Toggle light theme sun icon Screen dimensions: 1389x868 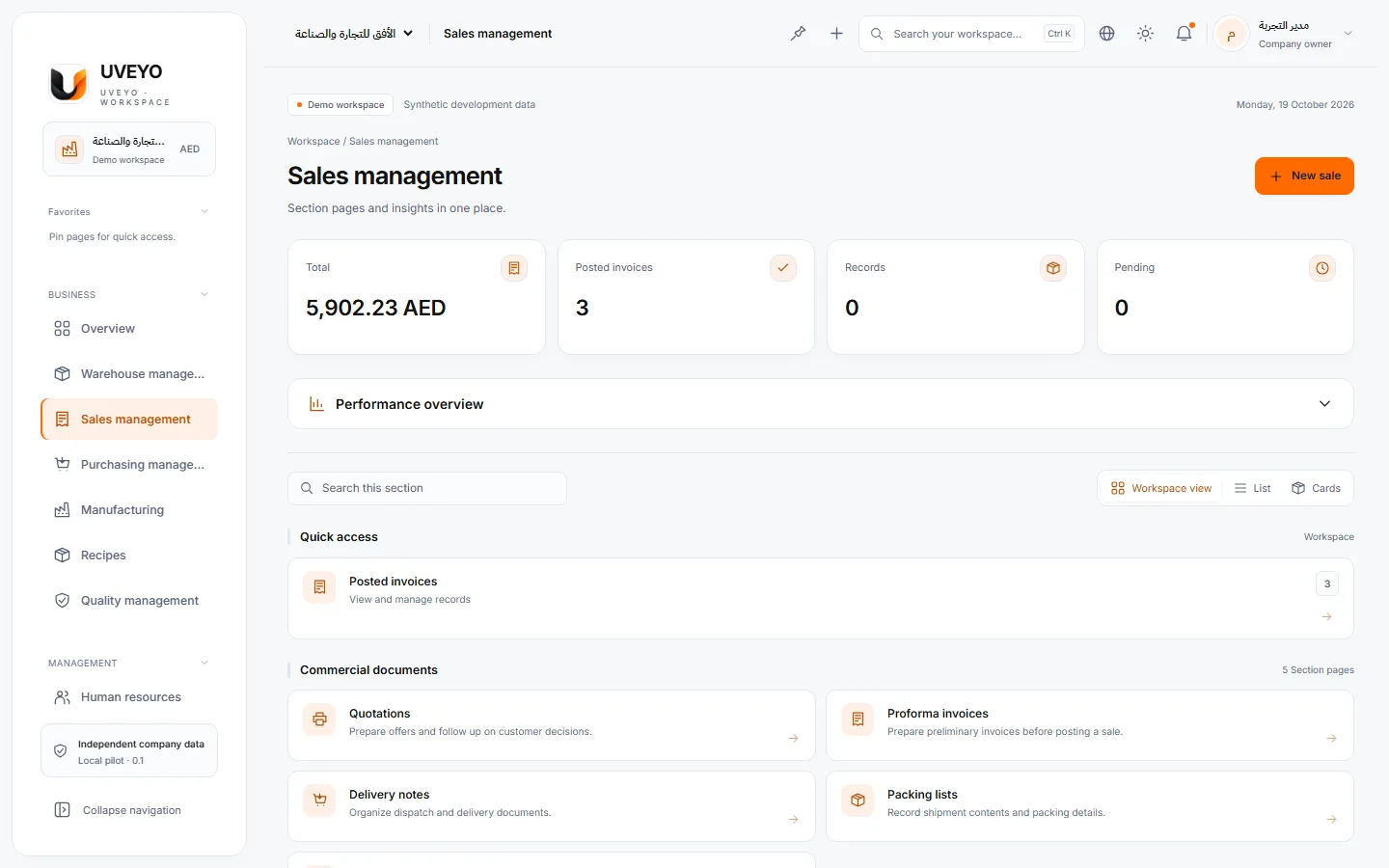1145,34
